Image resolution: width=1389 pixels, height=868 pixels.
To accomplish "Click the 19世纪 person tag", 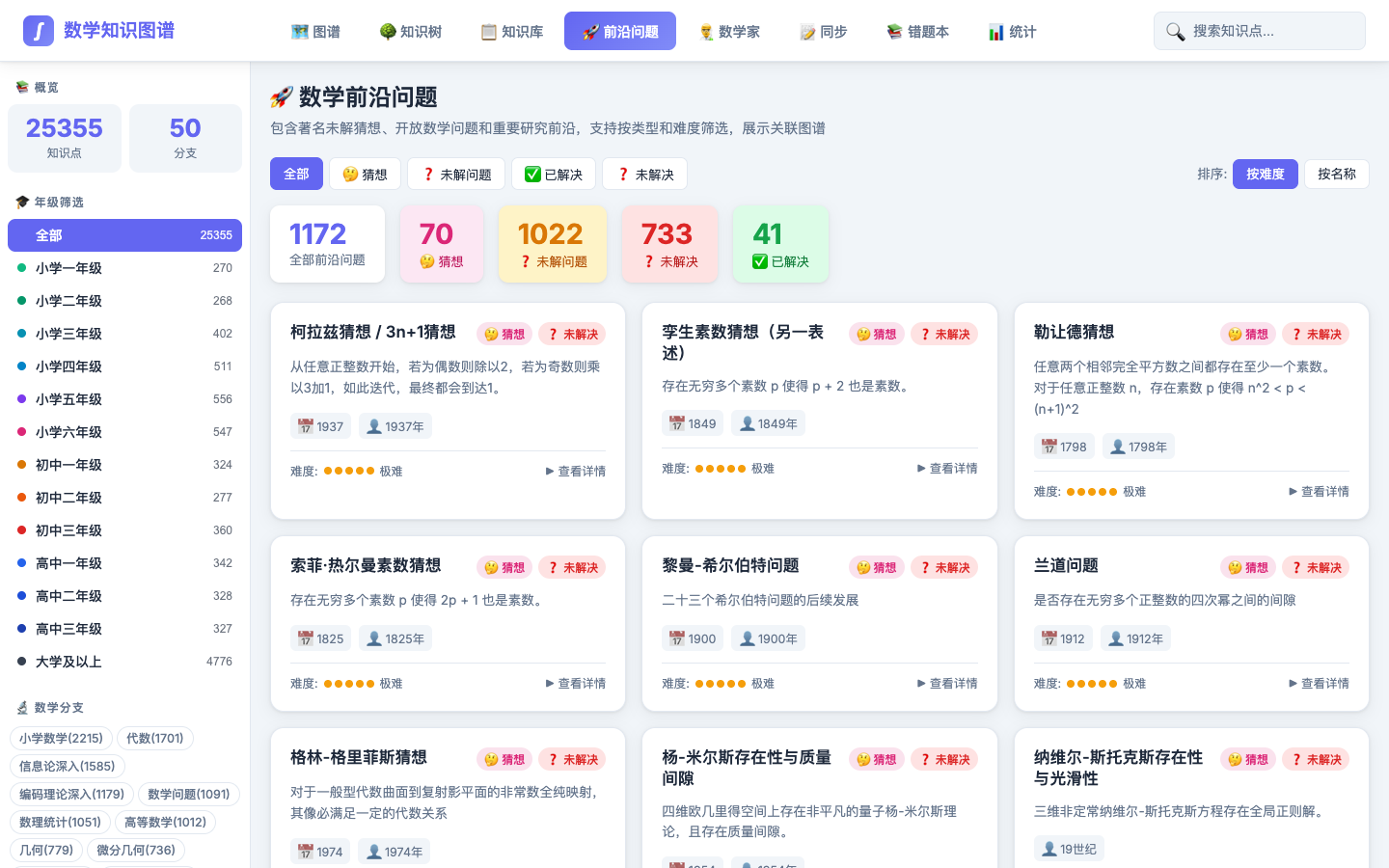I will click(x=1069, y=849).
